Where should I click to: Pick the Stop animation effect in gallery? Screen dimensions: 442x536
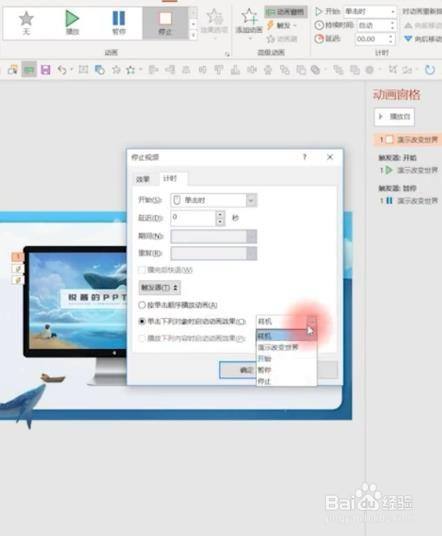(165, 23)
